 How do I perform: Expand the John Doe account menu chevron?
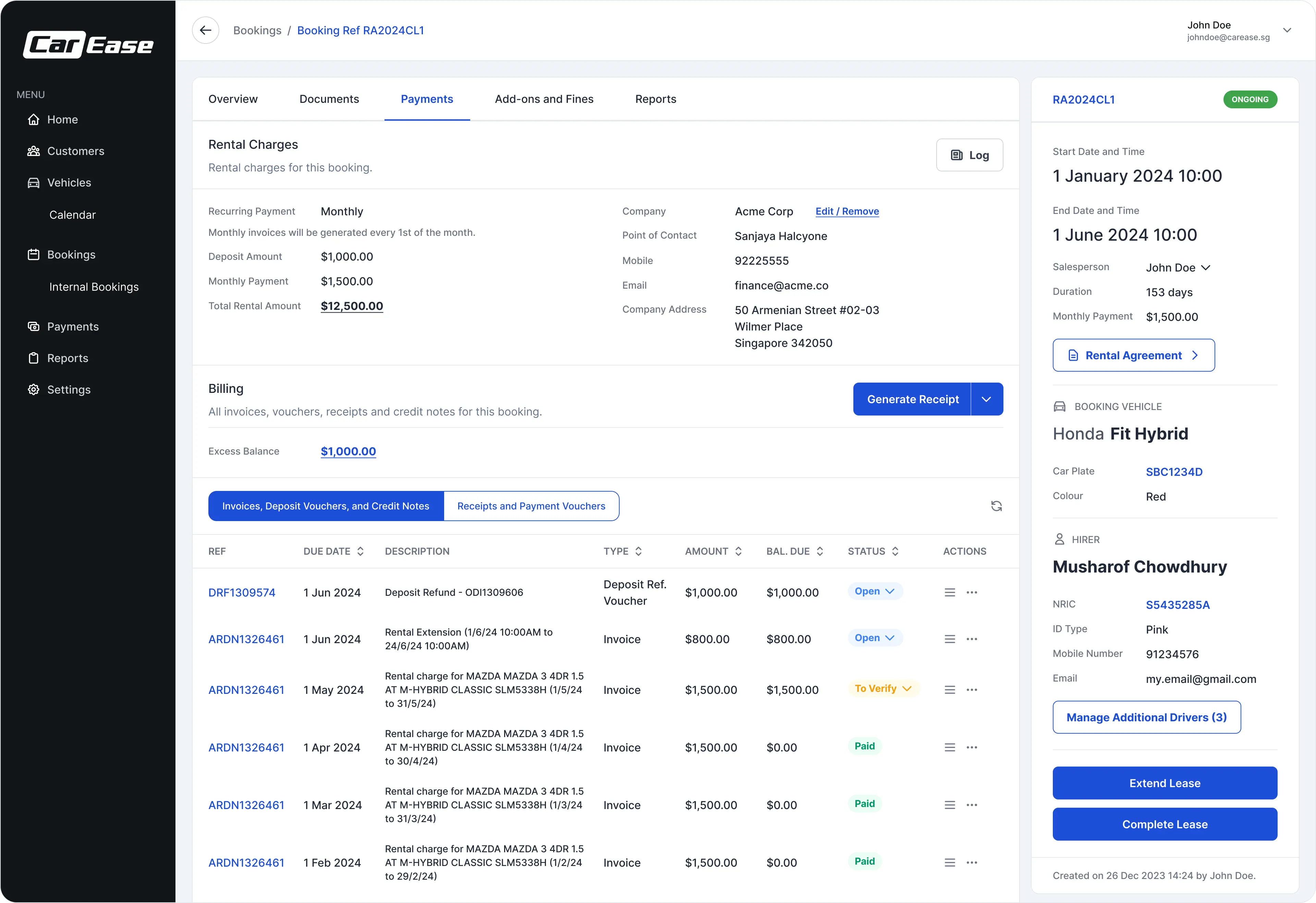1287,30
